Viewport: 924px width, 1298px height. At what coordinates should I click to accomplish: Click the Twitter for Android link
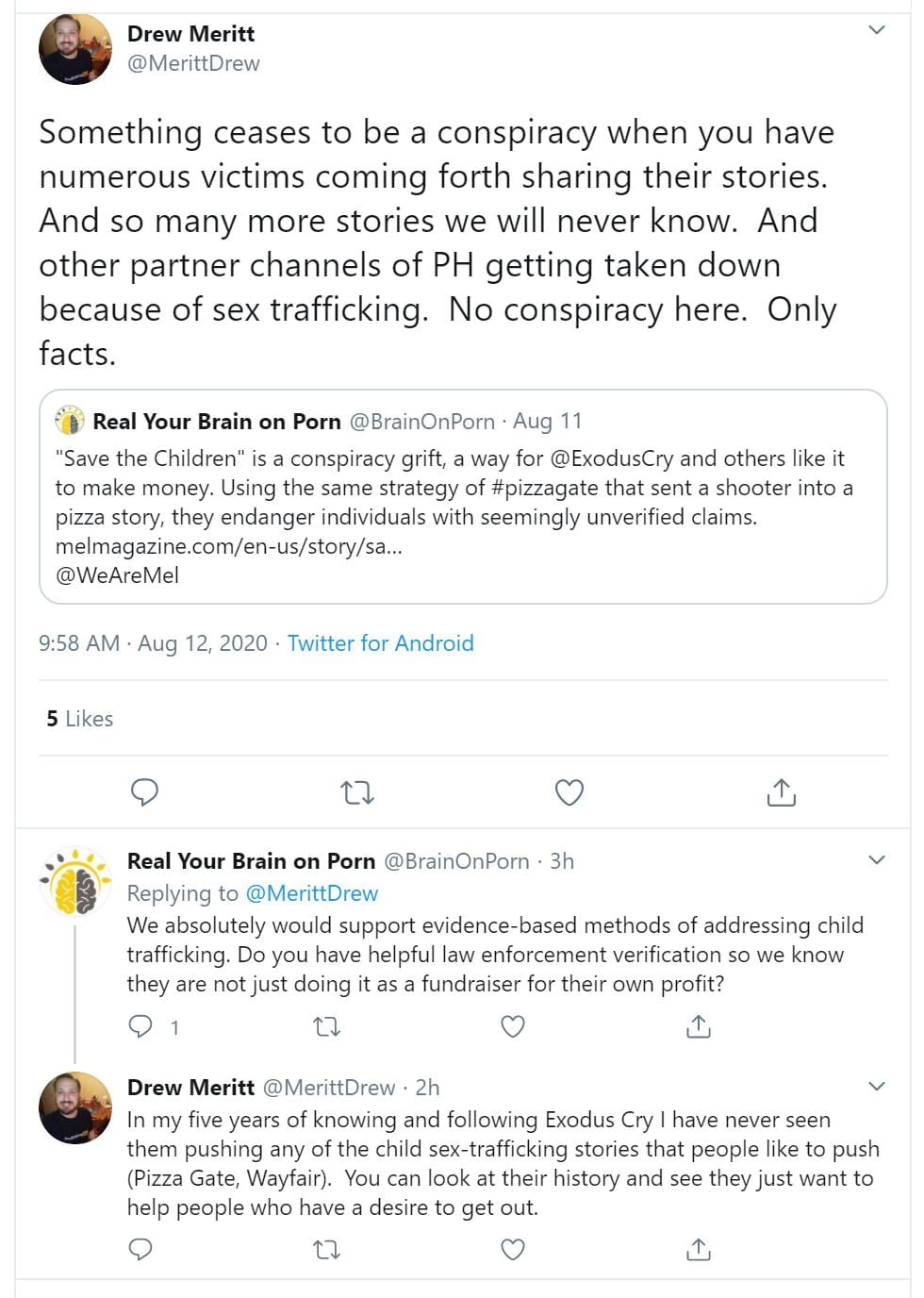pos(380,643)
